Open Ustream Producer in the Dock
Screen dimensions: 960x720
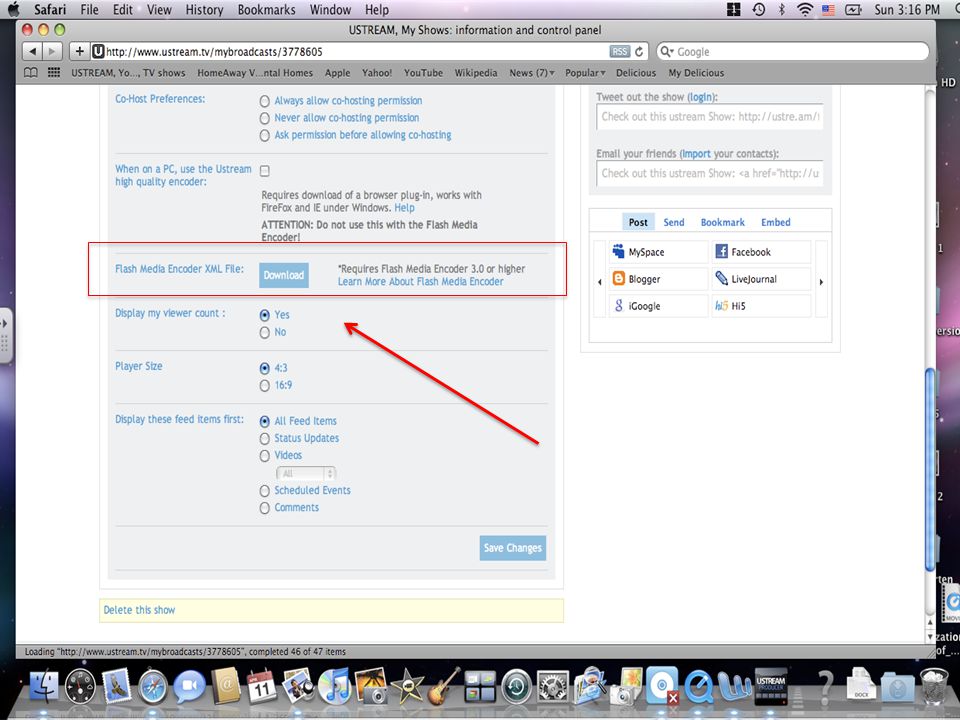(771, 686)
